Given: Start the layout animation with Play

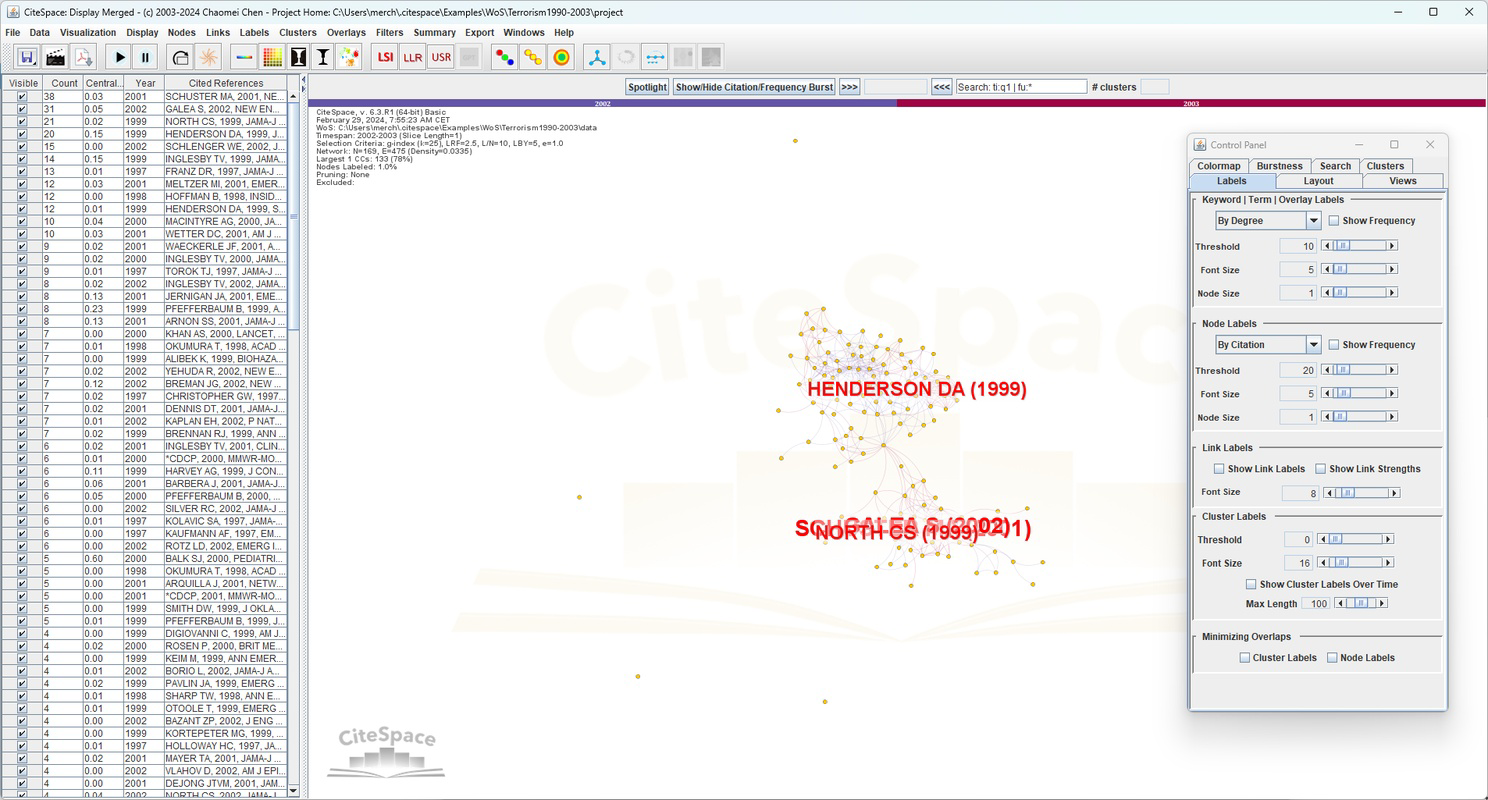Looking at the screenshot, I should tap(120, 57).
